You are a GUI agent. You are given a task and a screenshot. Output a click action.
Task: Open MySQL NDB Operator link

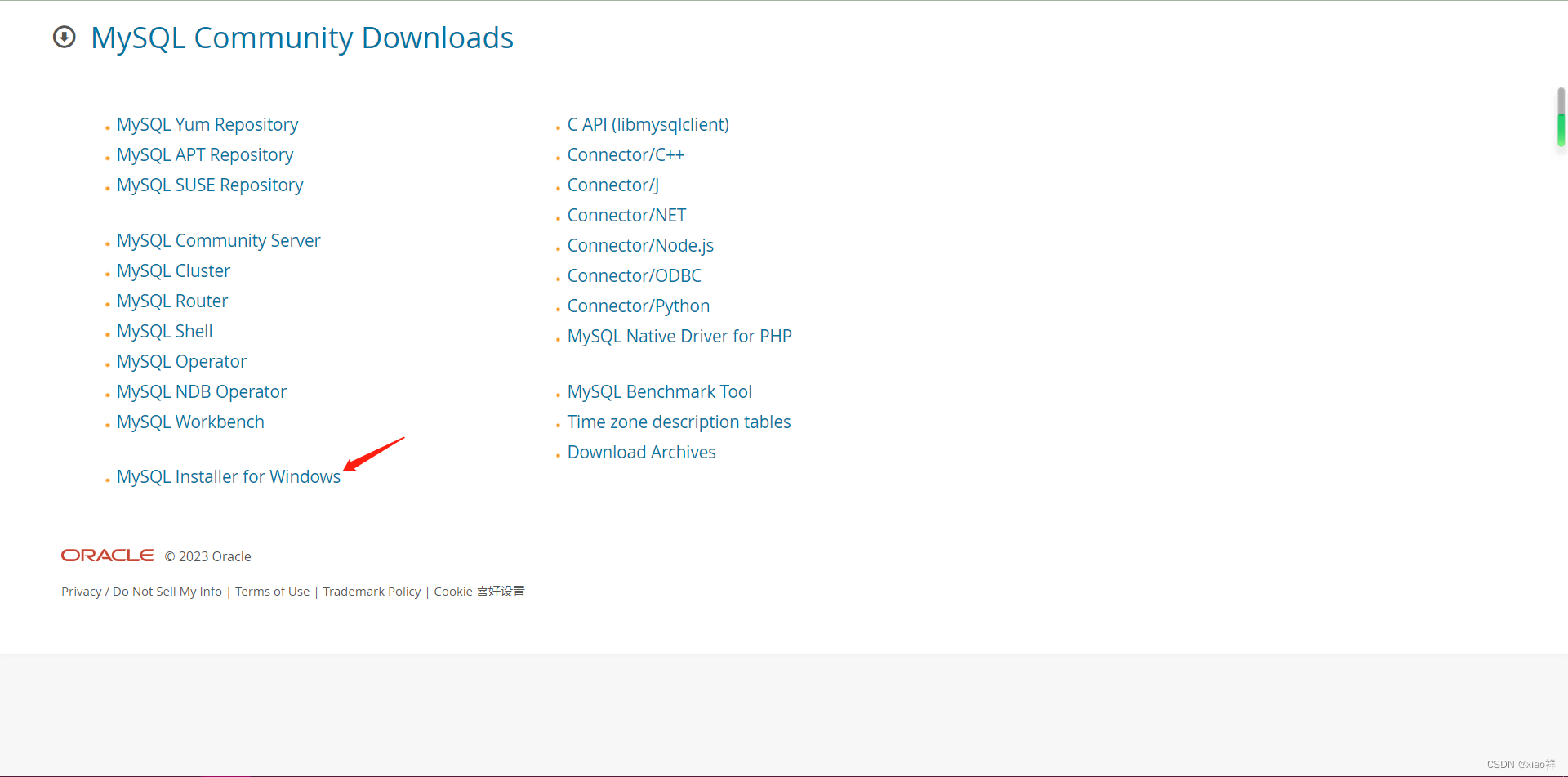(202, 391)
